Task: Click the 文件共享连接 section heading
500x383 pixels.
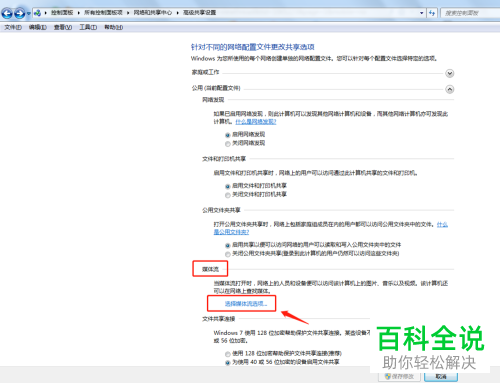Action: (219, 319)
